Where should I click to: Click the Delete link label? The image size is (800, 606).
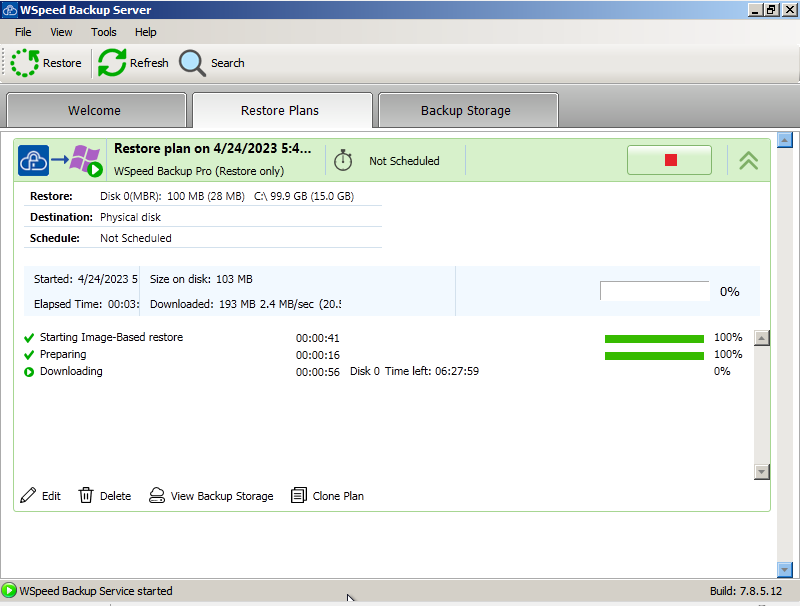(115, 496)
